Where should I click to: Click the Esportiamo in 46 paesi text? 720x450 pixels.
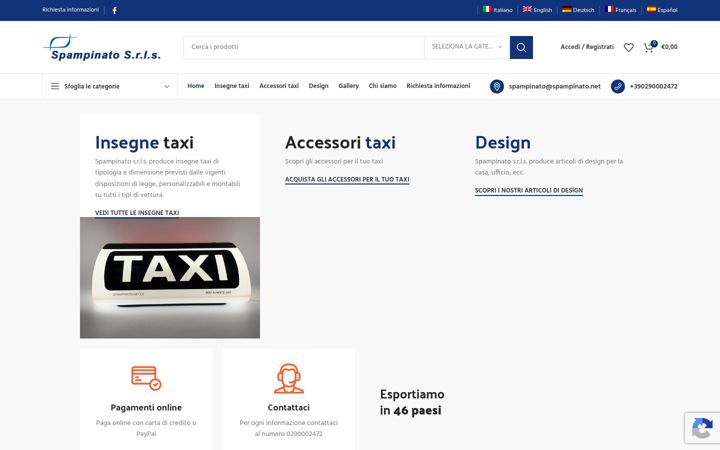pos(412,402)
